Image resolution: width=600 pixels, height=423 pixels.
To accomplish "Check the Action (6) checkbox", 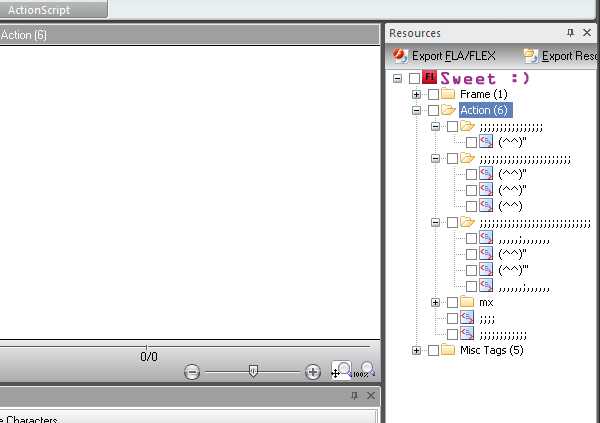I will (432, 110).
